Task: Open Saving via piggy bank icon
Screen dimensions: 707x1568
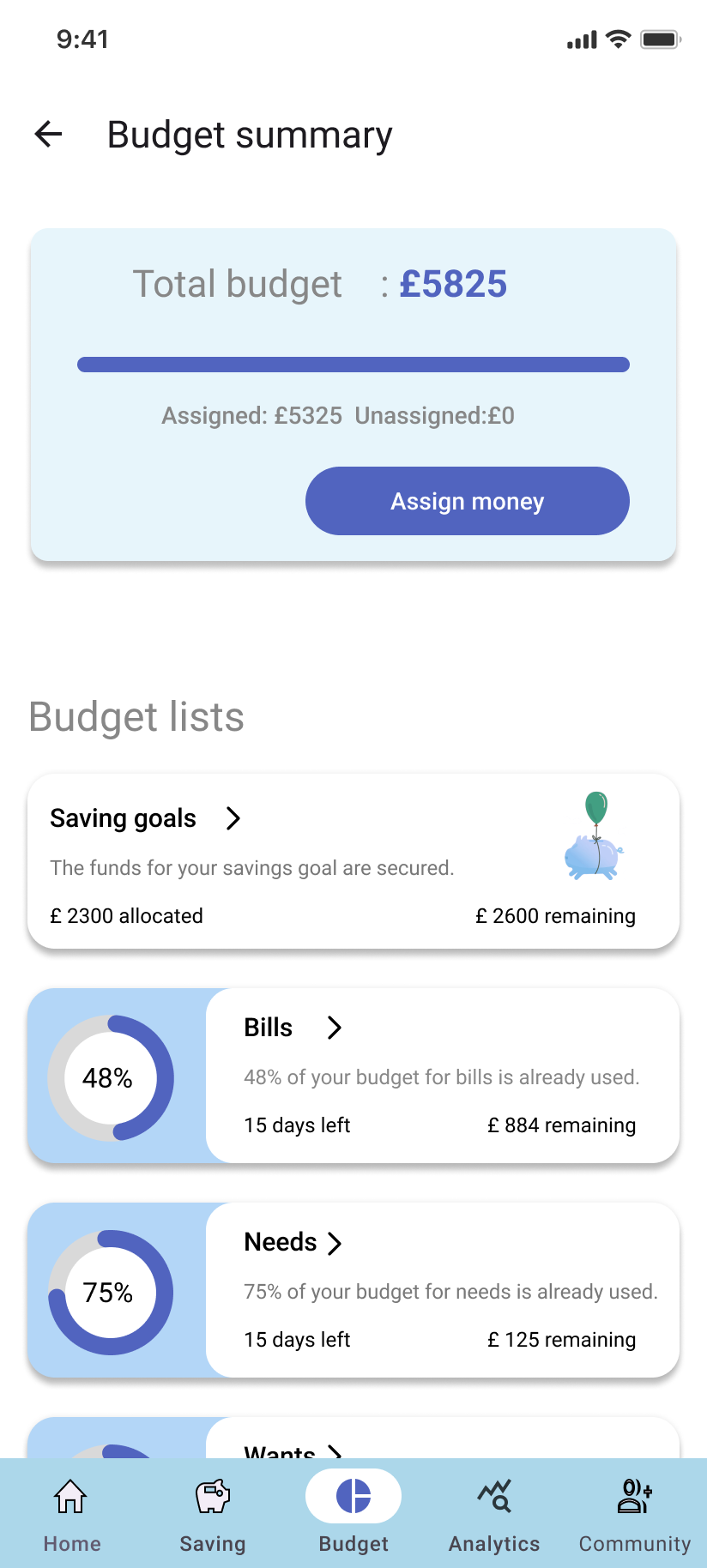Action: click(212, 1496)
